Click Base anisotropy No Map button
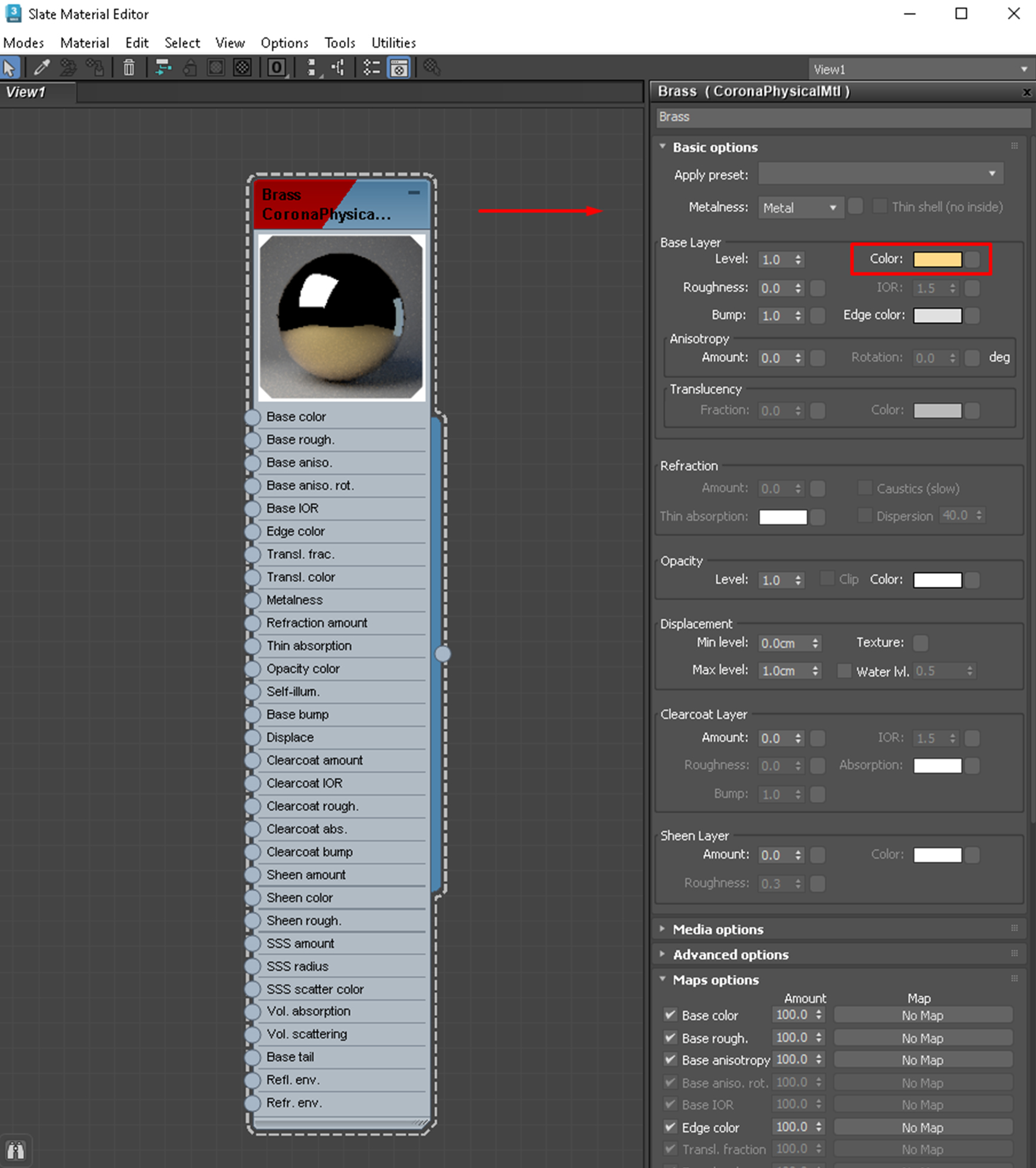 923,1060
